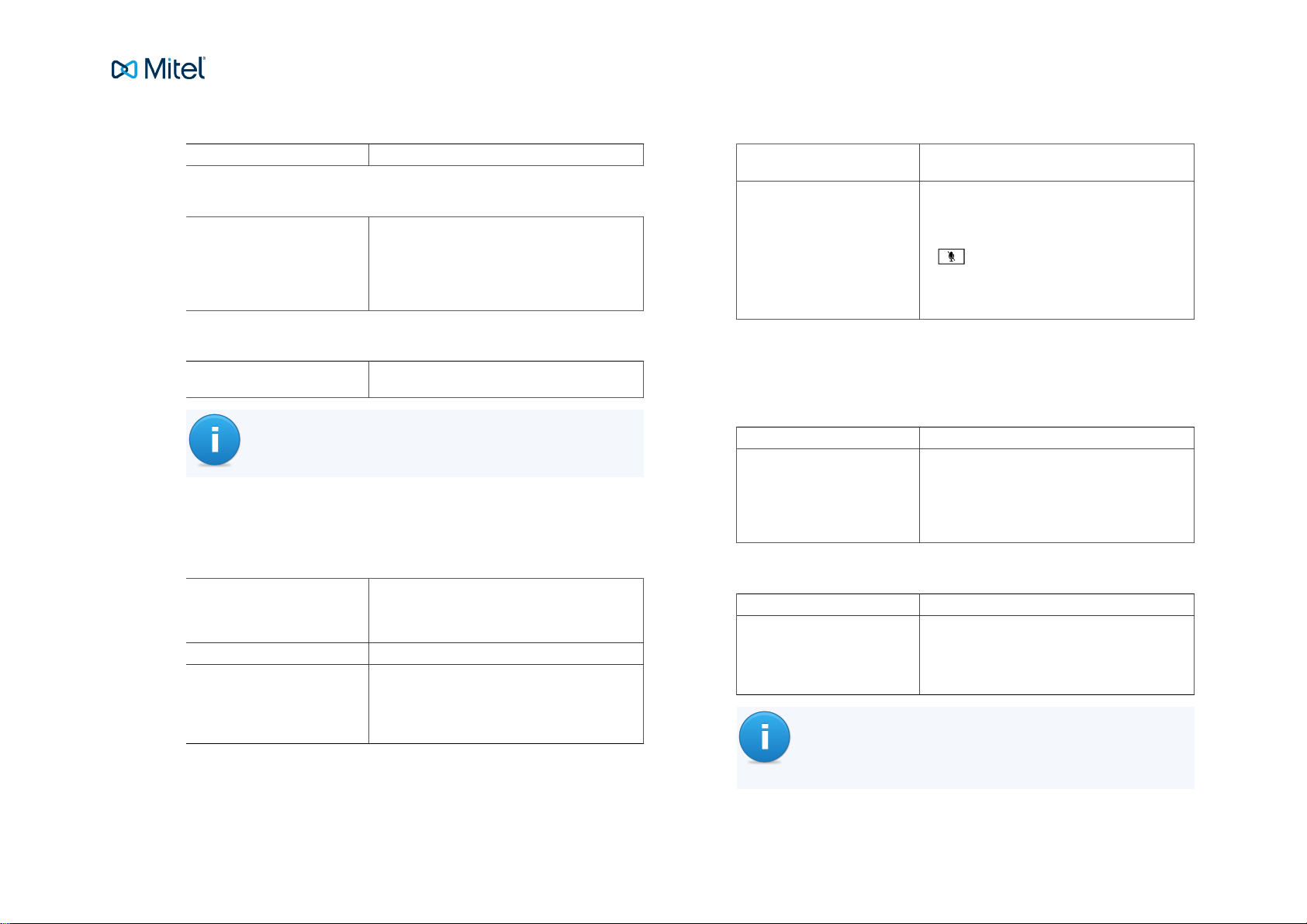
Task: Click the shaded note box beside right info icon
Action: [x=965, y=748]
